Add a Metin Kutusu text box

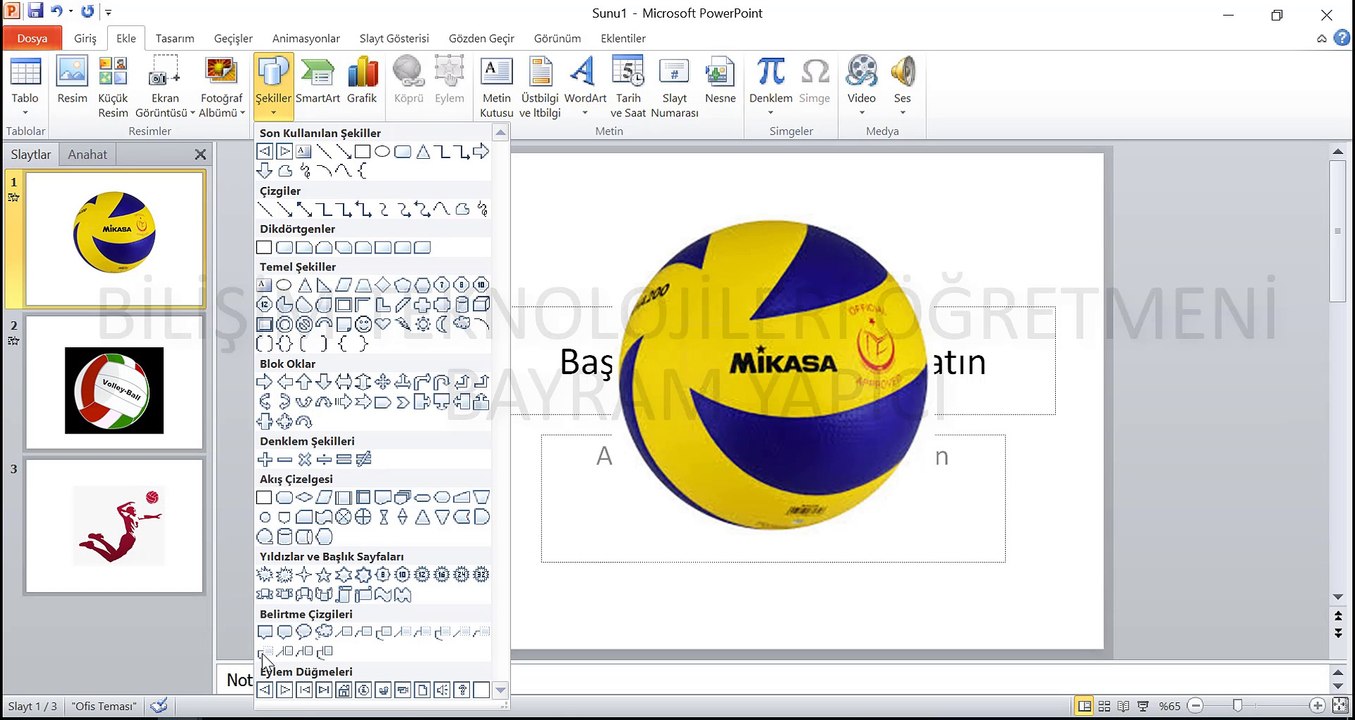click(496, 87)
